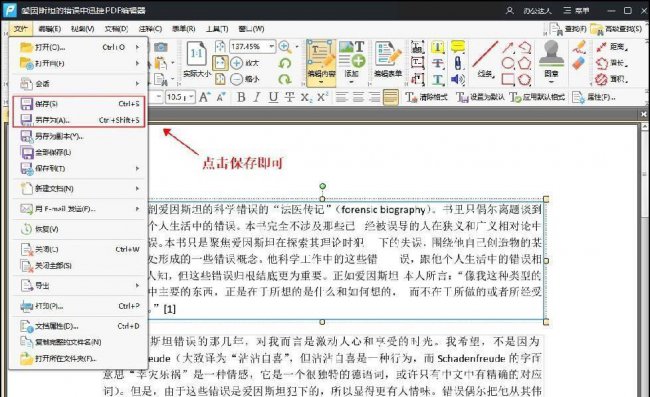Expand the Open (Ctrl+O) submenu arrow
Screen dimensions: 650x397
click(x=137, y=47)
